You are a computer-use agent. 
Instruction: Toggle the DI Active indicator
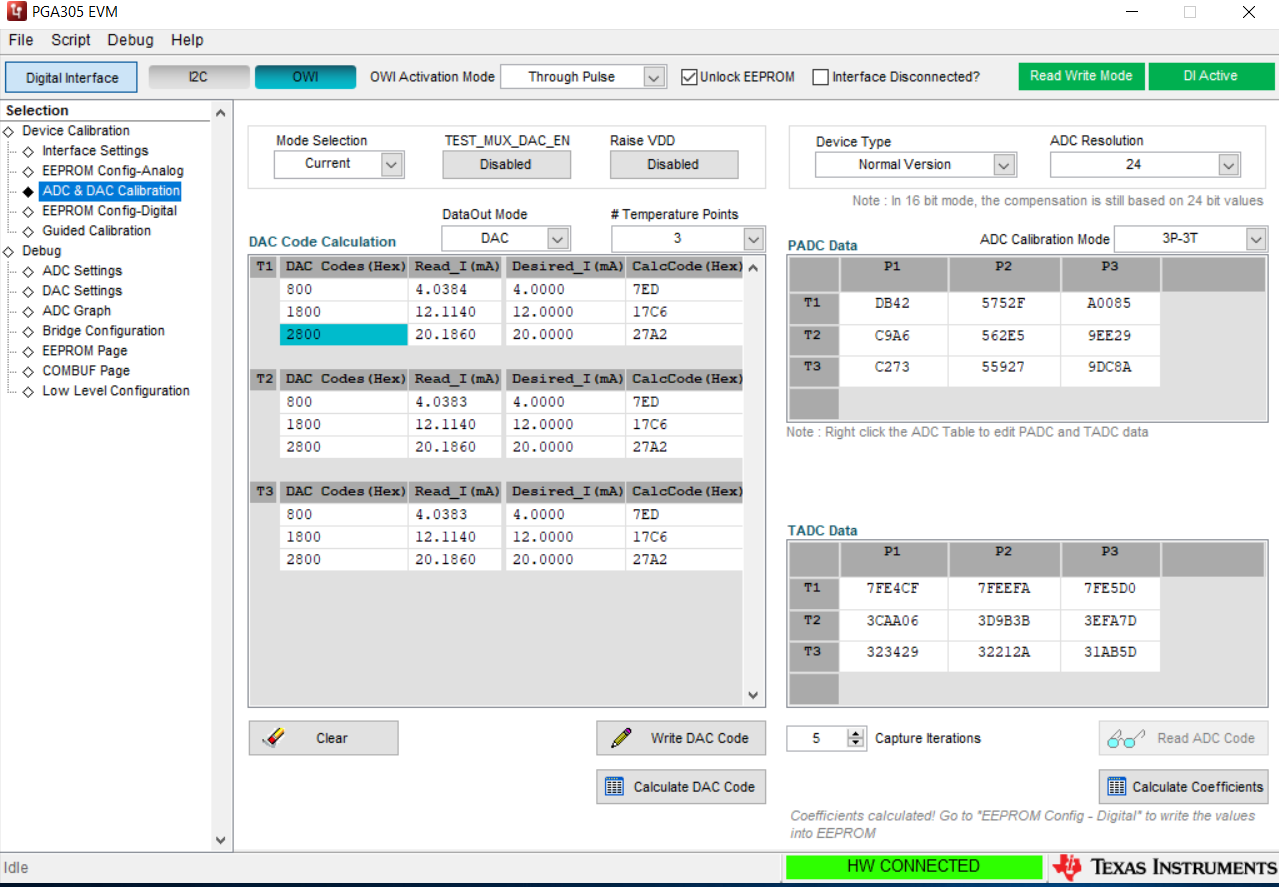(x=1210, y=76)
